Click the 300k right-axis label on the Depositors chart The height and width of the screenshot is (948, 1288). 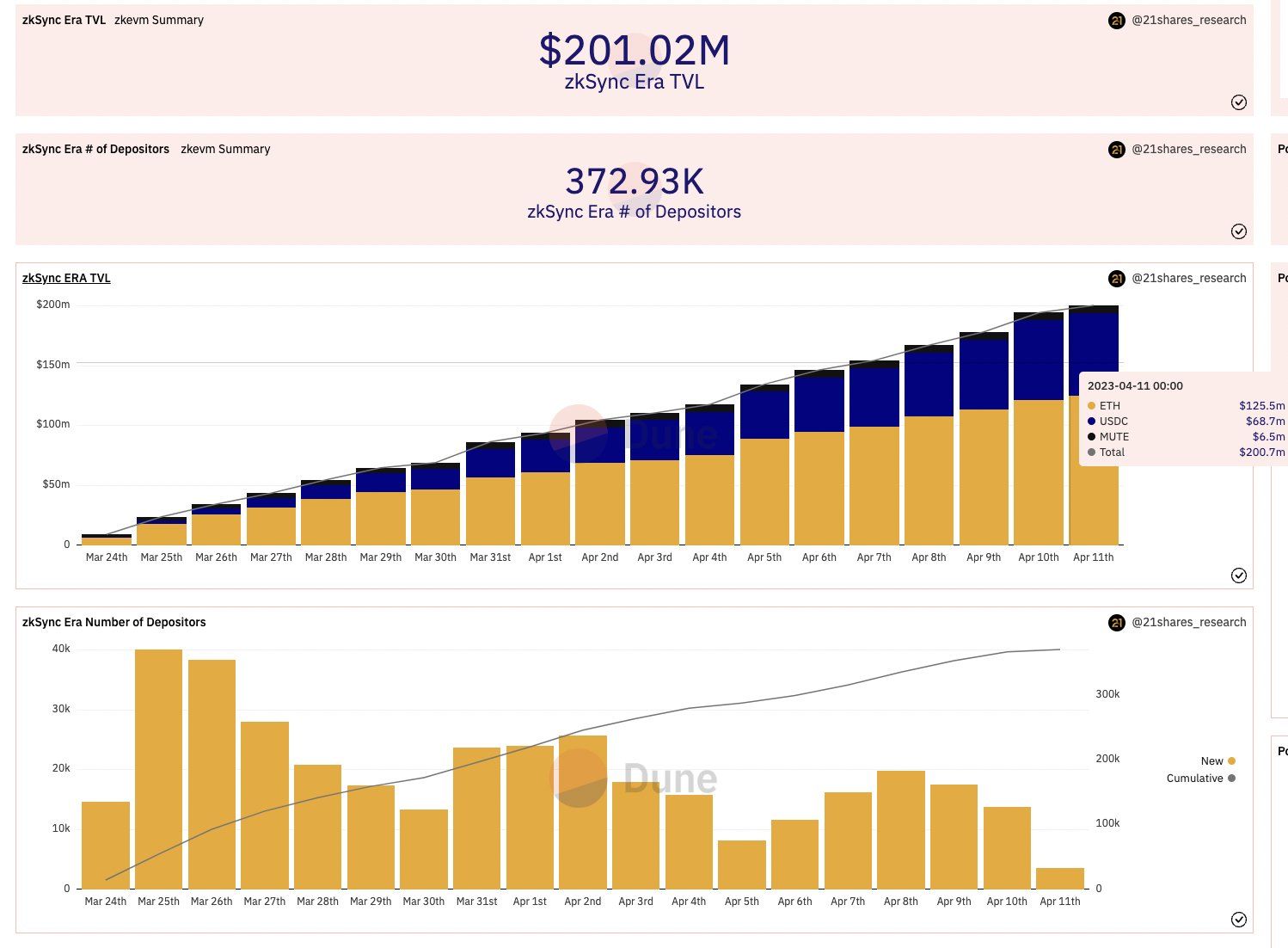tap(1107, 694)
